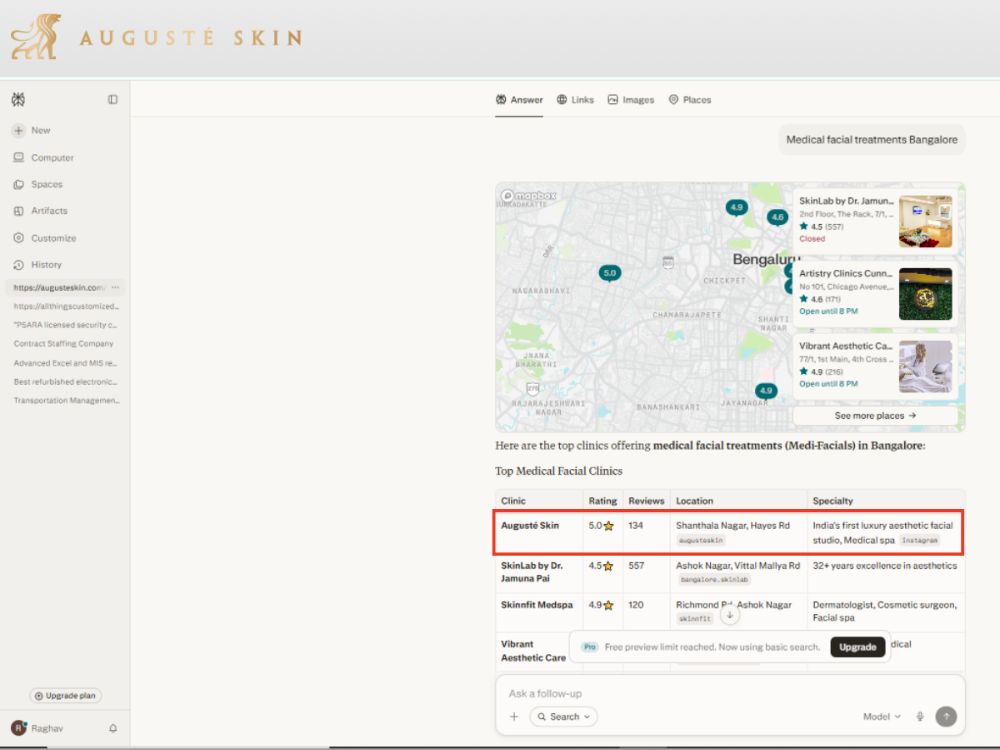The height and width of the screenshot is (750, 1000).
Task: Click the Upgrade plan button in sidebar
Action: coord(66,695)
